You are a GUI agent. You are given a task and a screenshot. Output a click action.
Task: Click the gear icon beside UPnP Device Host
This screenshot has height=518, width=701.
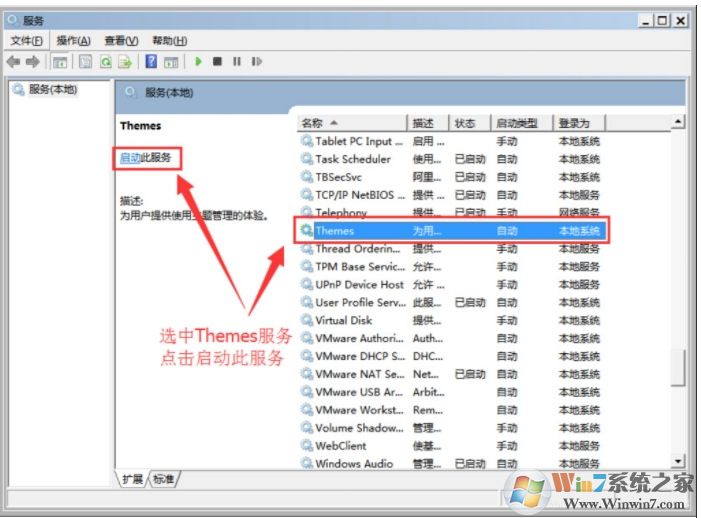(307, 285)
